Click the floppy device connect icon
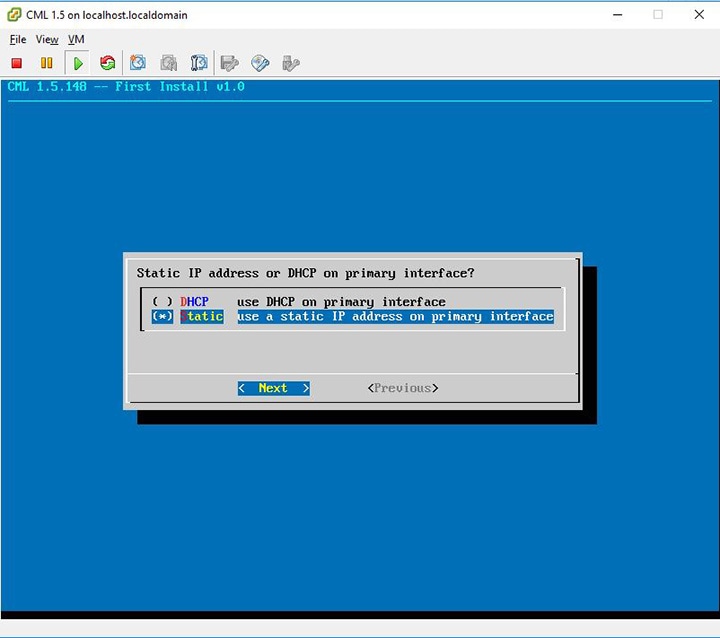This screenshot has width=720, height=638. pos(229,63)
